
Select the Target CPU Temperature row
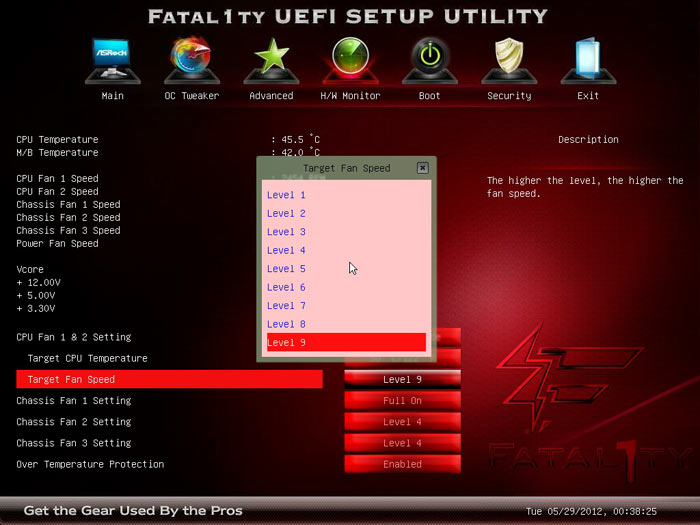[88, 358]
